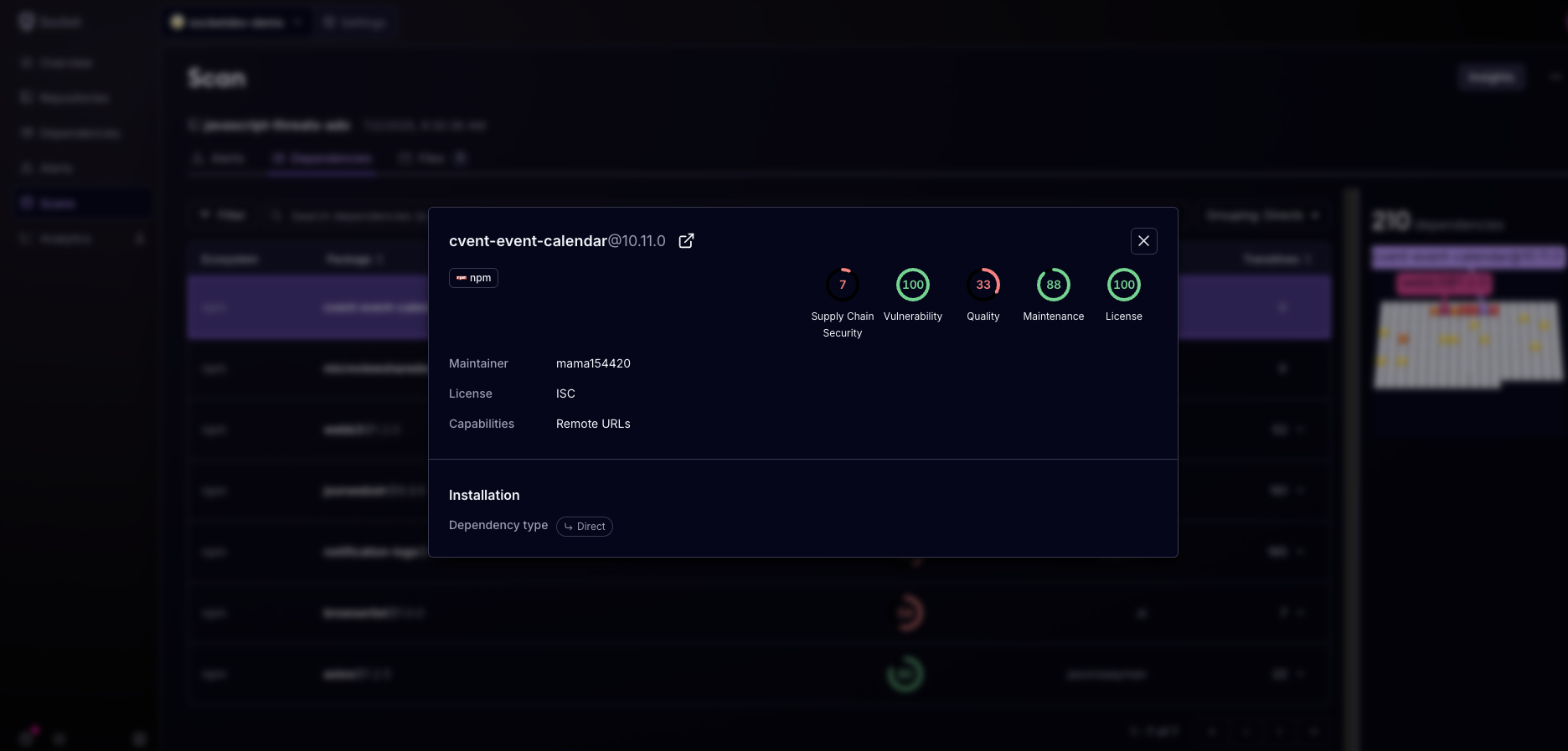Click the ISC license value
Viewport: 1568px width, 751px height.
point(565,394)
